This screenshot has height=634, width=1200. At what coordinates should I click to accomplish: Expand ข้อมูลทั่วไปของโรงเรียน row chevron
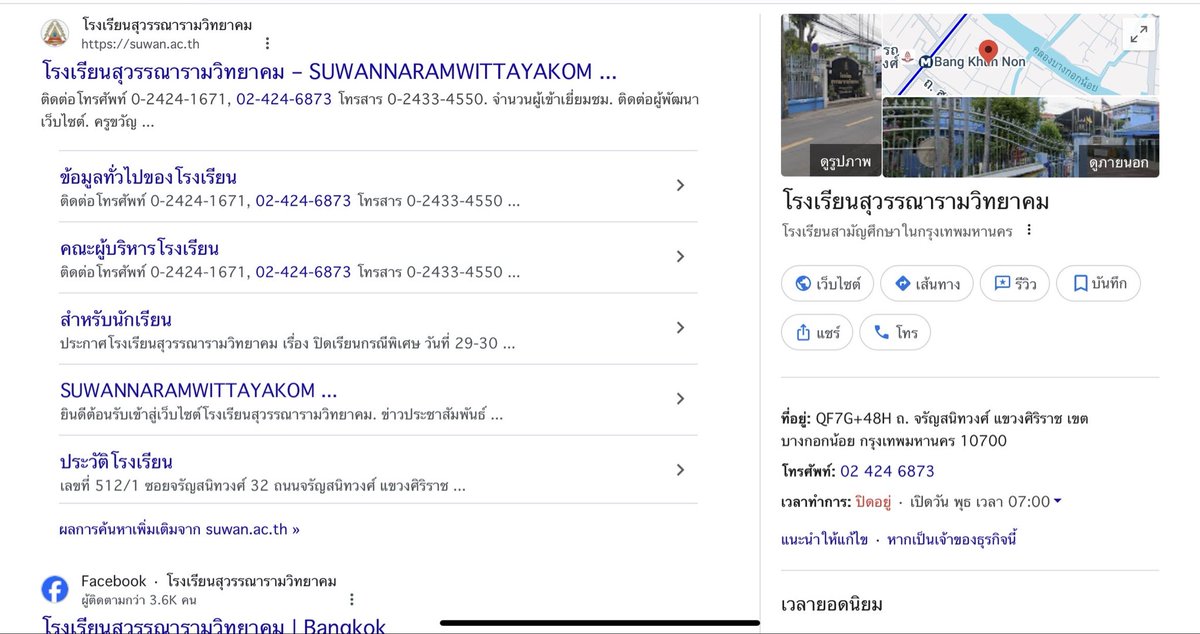(680, 185)
